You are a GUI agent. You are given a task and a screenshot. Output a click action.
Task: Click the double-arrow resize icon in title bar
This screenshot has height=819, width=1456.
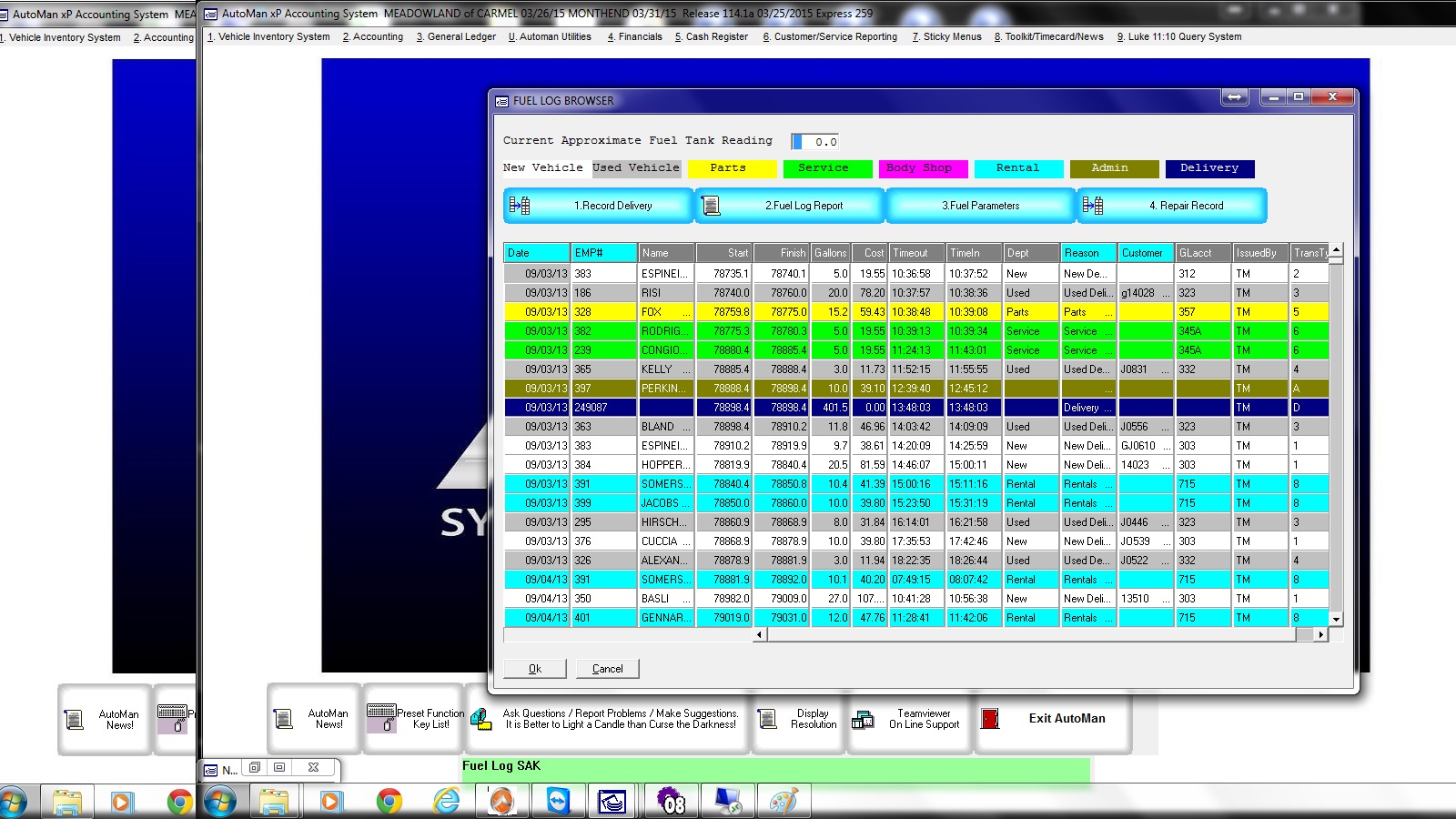point(1234,97)
